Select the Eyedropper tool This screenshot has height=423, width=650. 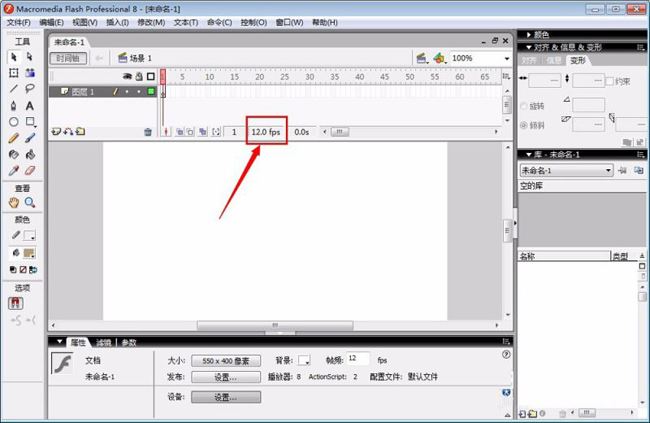(x=14, y=170)
